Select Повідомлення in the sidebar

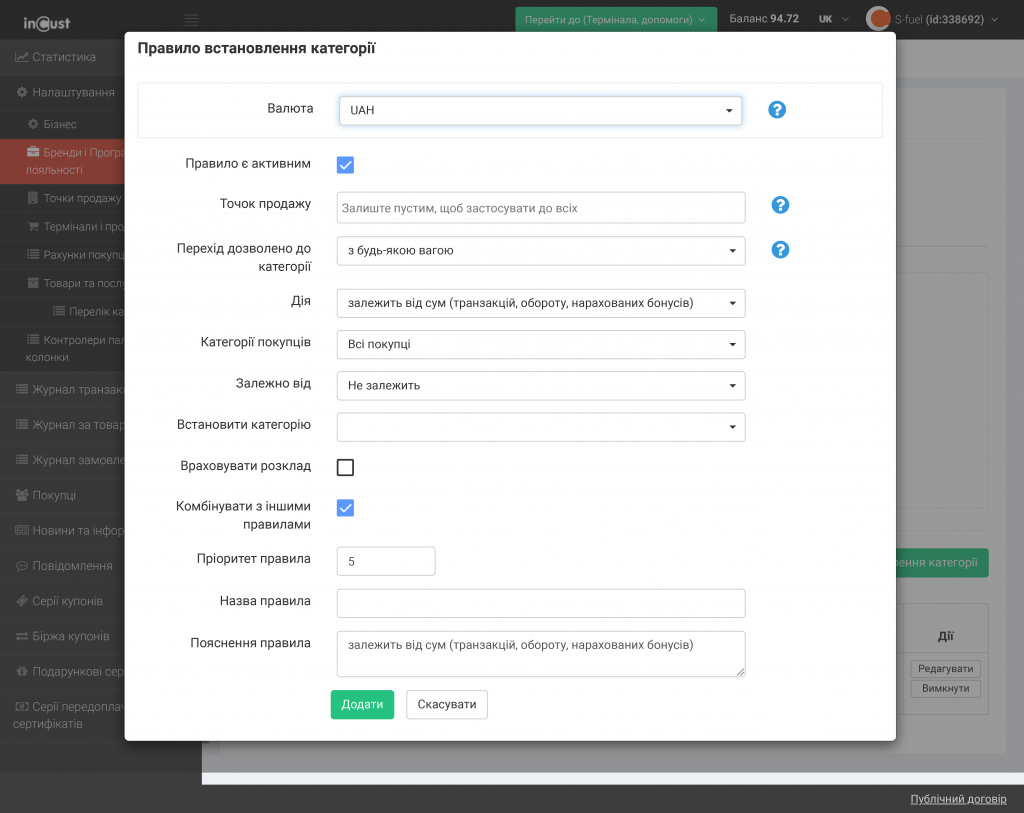click(71, 566)
